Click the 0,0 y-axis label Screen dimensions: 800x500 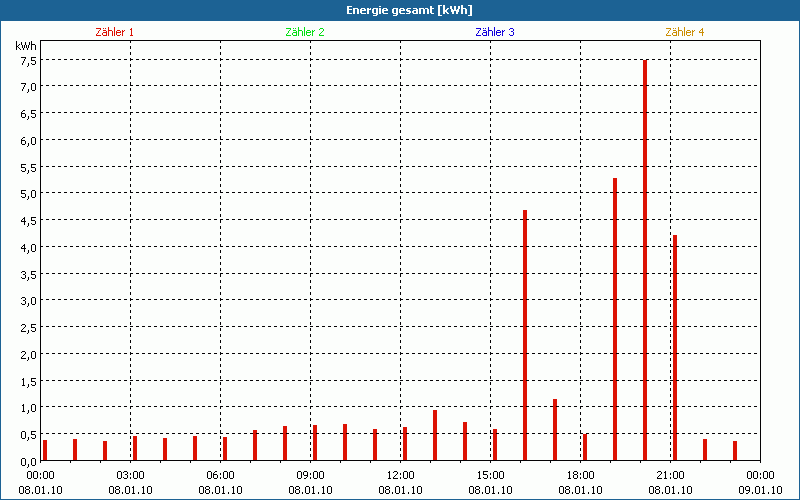tap(29, 462)
